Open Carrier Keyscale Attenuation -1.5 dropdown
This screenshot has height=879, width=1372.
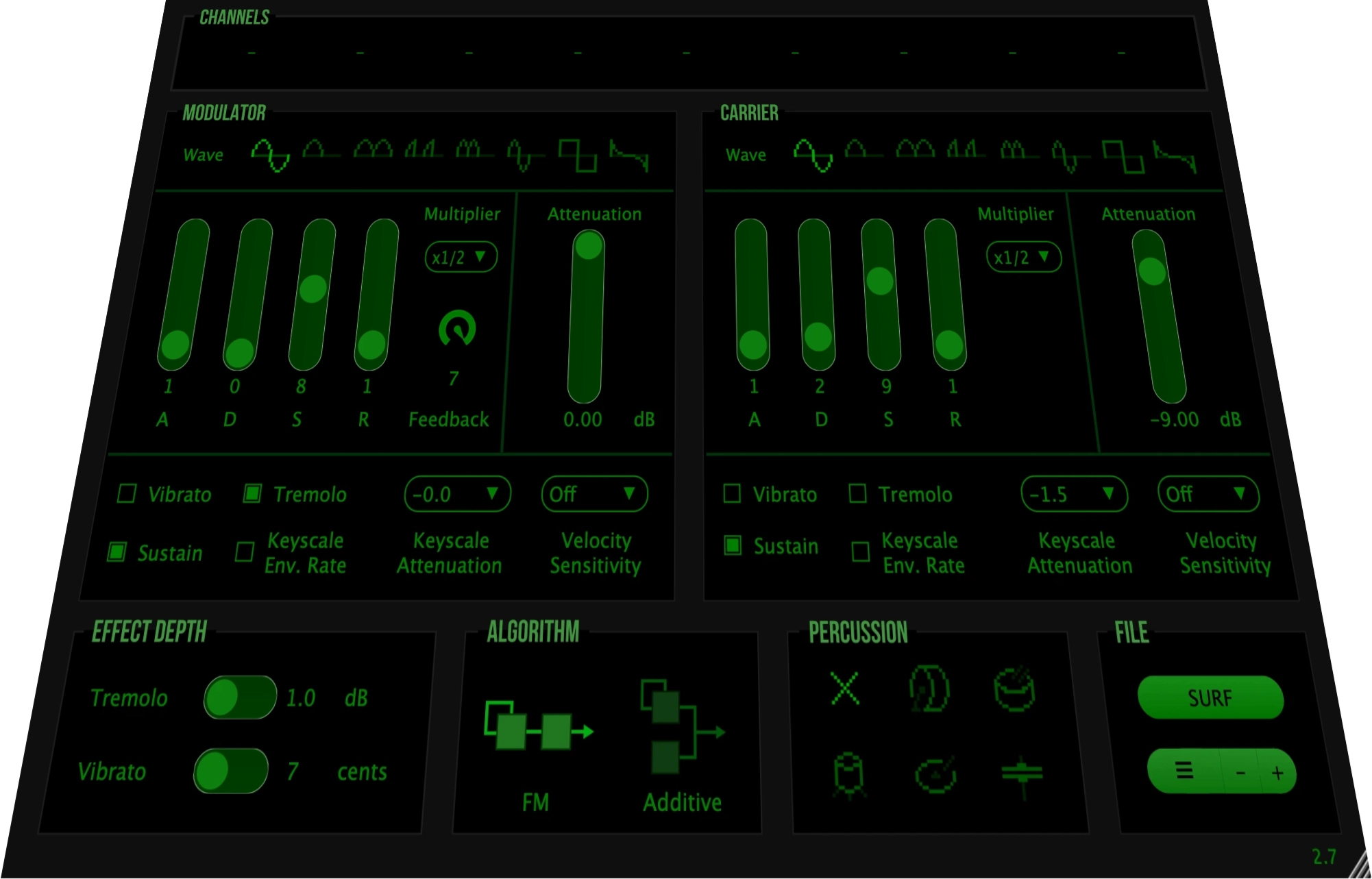coord(1073,494)
